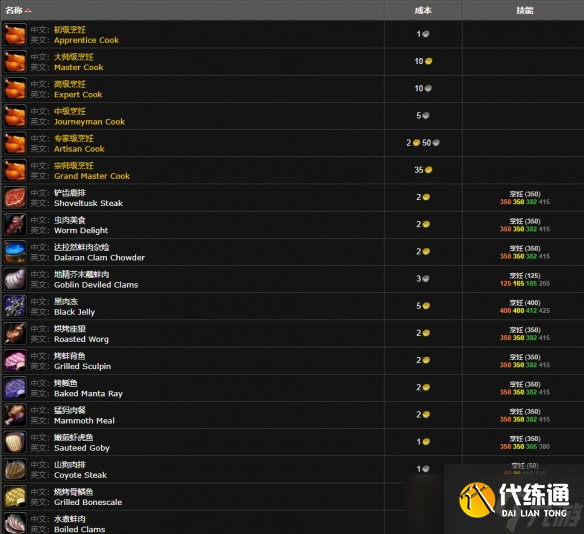
Task: Open the Expert Cook link
Action: coord(78,95)
